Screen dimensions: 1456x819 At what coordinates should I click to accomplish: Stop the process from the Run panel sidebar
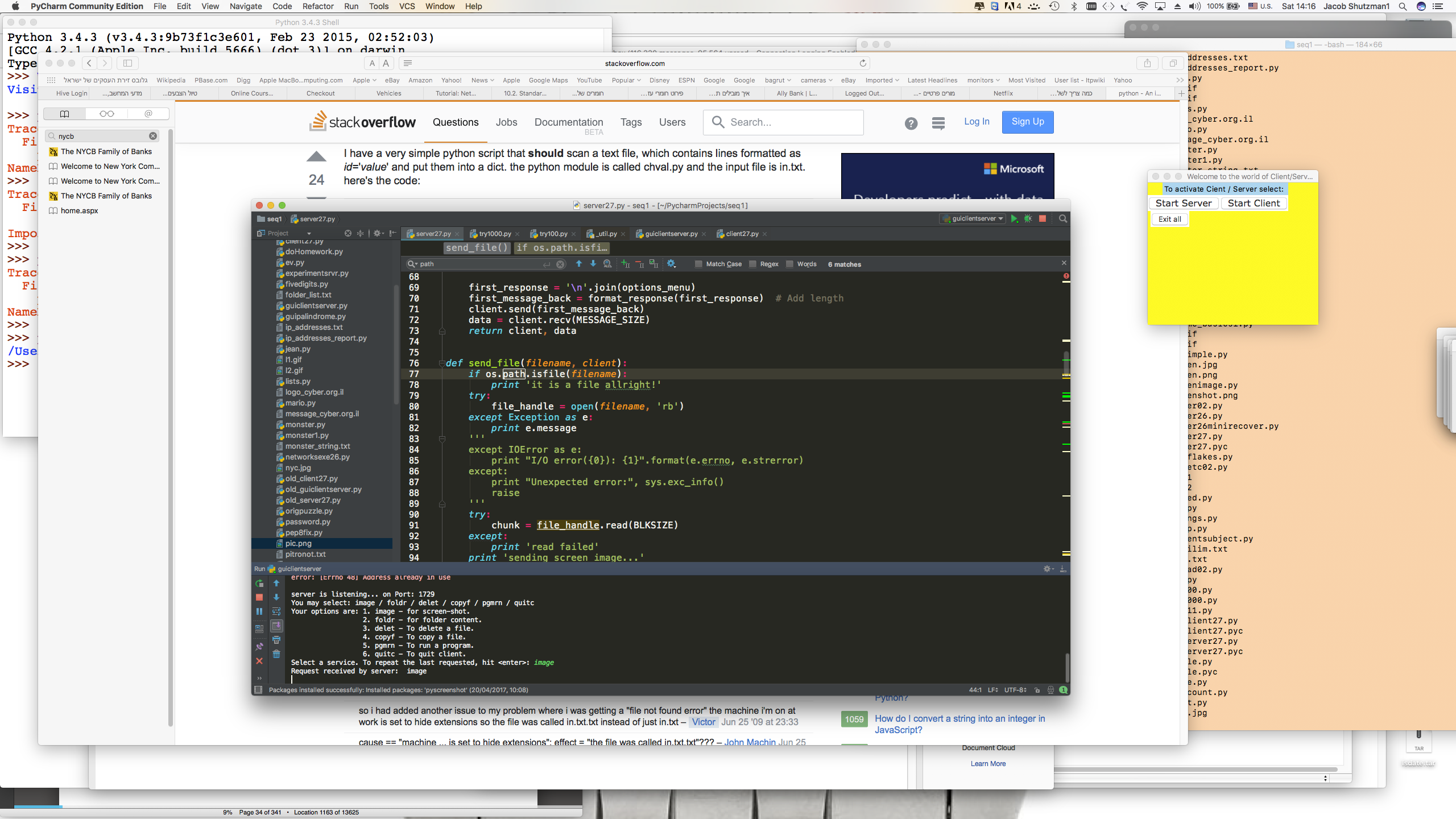(259, 597)
